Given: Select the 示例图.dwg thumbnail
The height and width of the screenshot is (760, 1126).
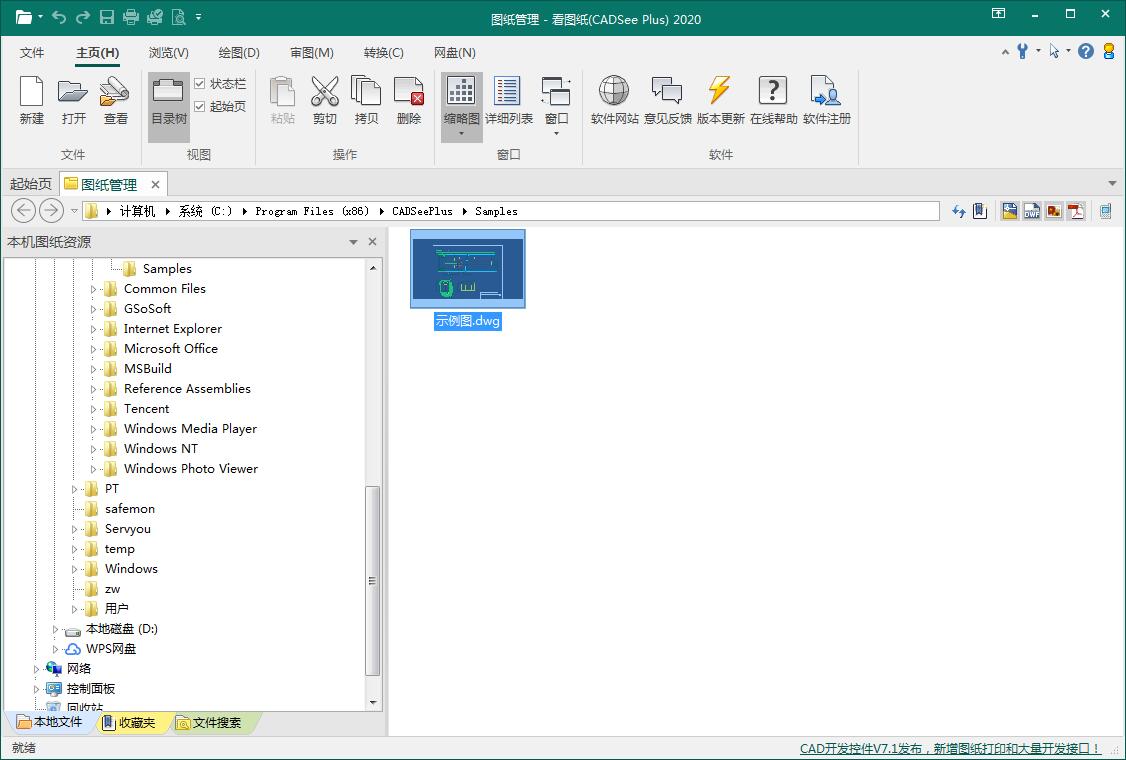Looking at the screenshot, I should click(x=467, y=279).
